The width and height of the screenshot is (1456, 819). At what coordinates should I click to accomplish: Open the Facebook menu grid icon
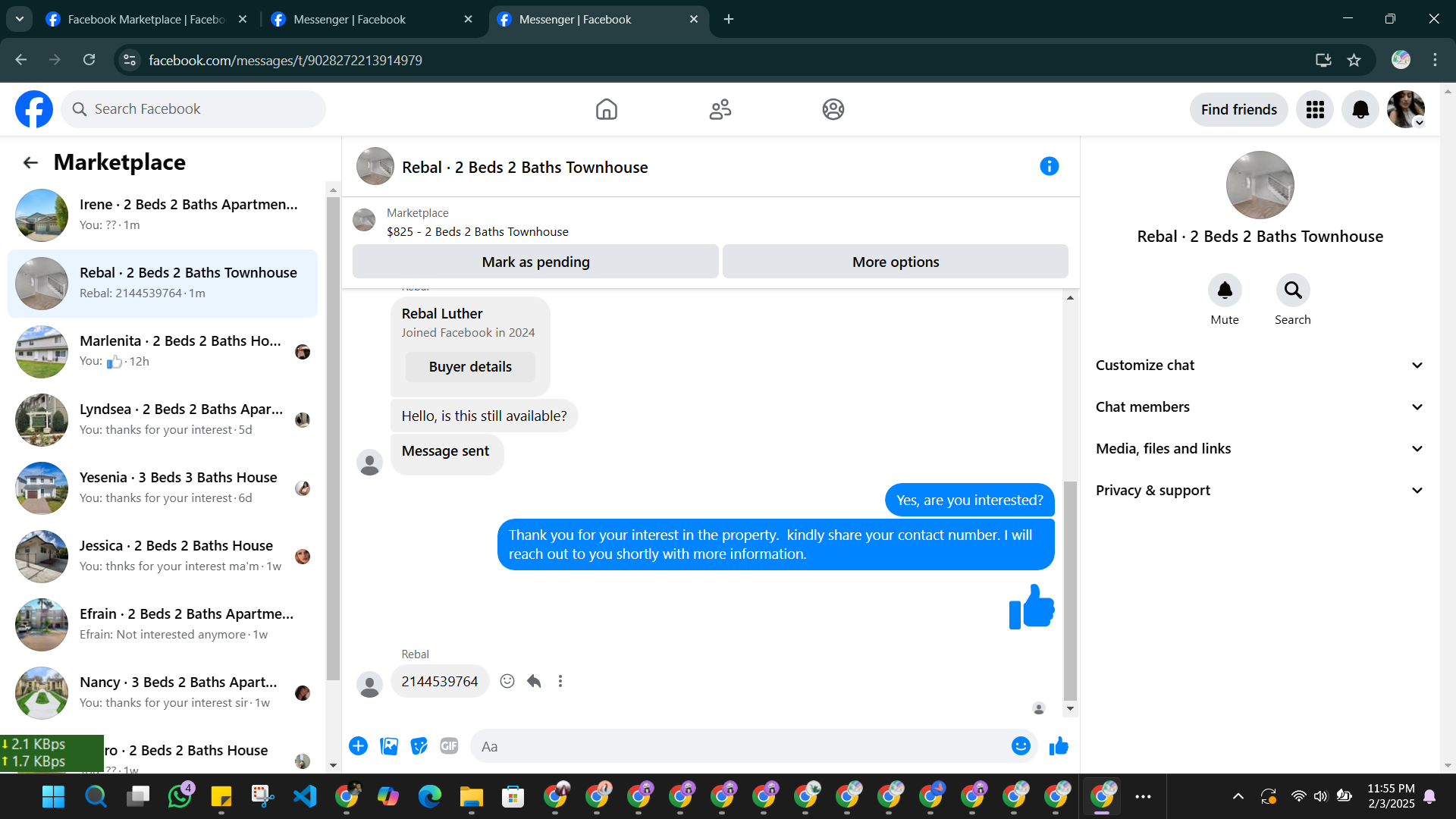(x=1315, y=110)
